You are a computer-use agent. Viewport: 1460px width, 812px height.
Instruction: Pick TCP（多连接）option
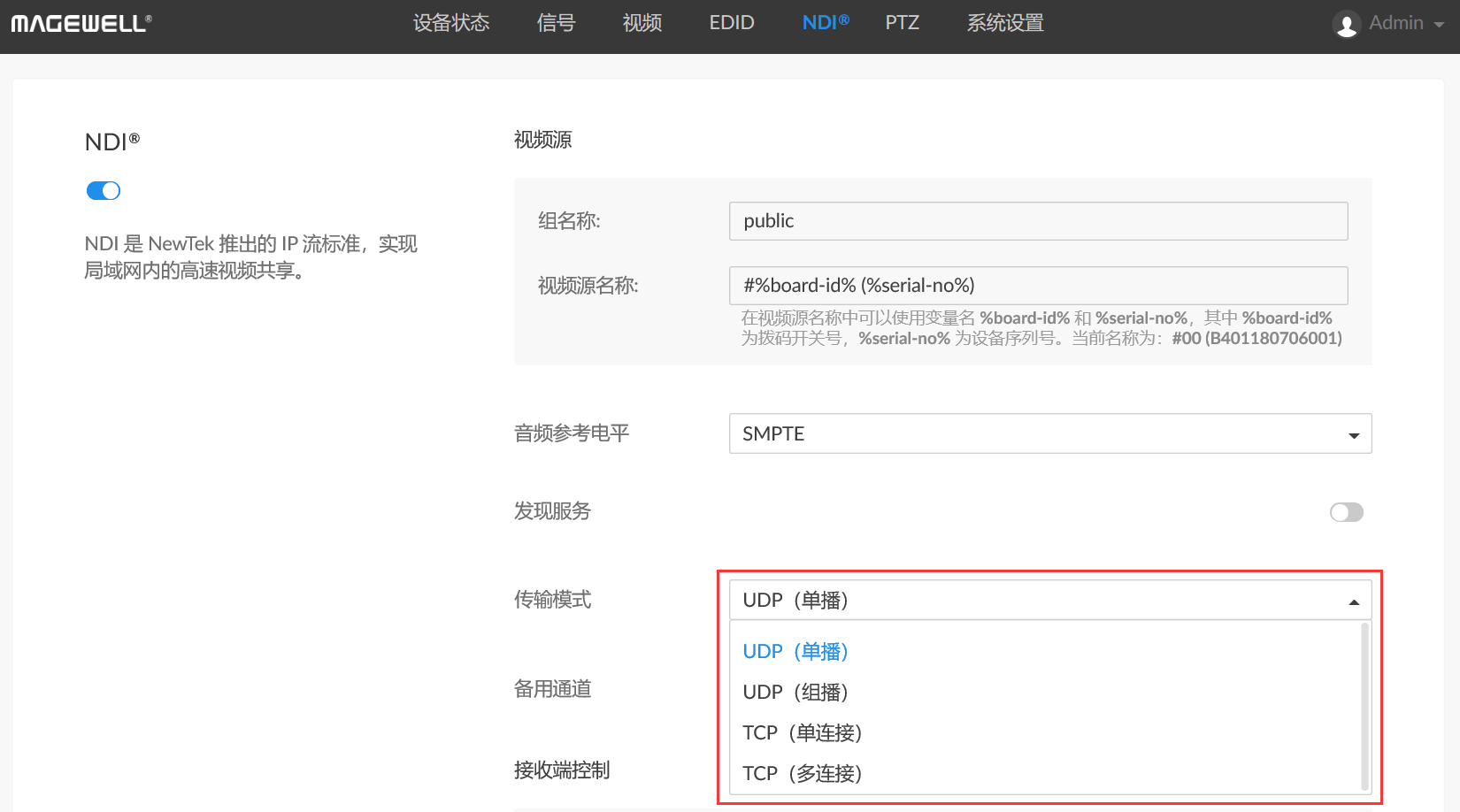(x=802, y=774)
